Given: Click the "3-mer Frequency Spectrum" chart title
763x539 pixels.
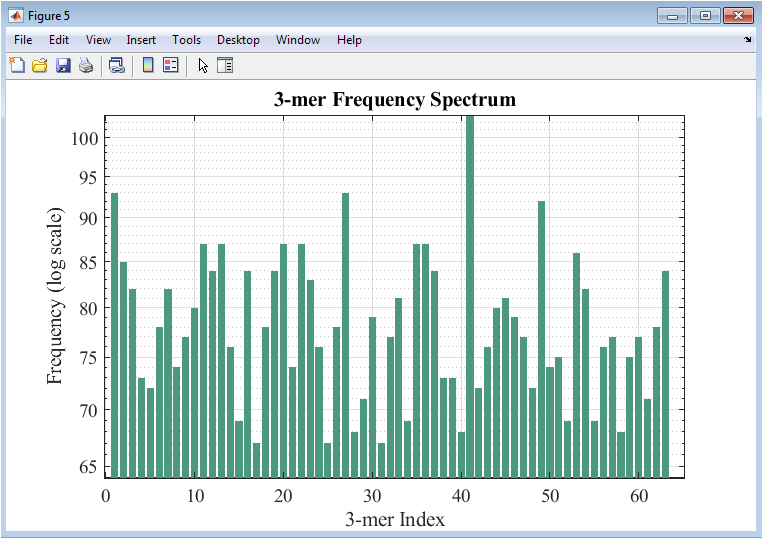Looking at the screenshot, I should click(x=395, y=100).
